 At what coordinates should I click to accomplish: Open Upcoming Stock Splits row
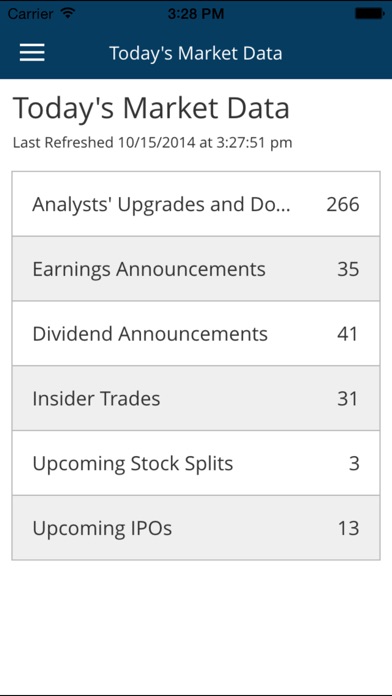[x=196, y=463]
